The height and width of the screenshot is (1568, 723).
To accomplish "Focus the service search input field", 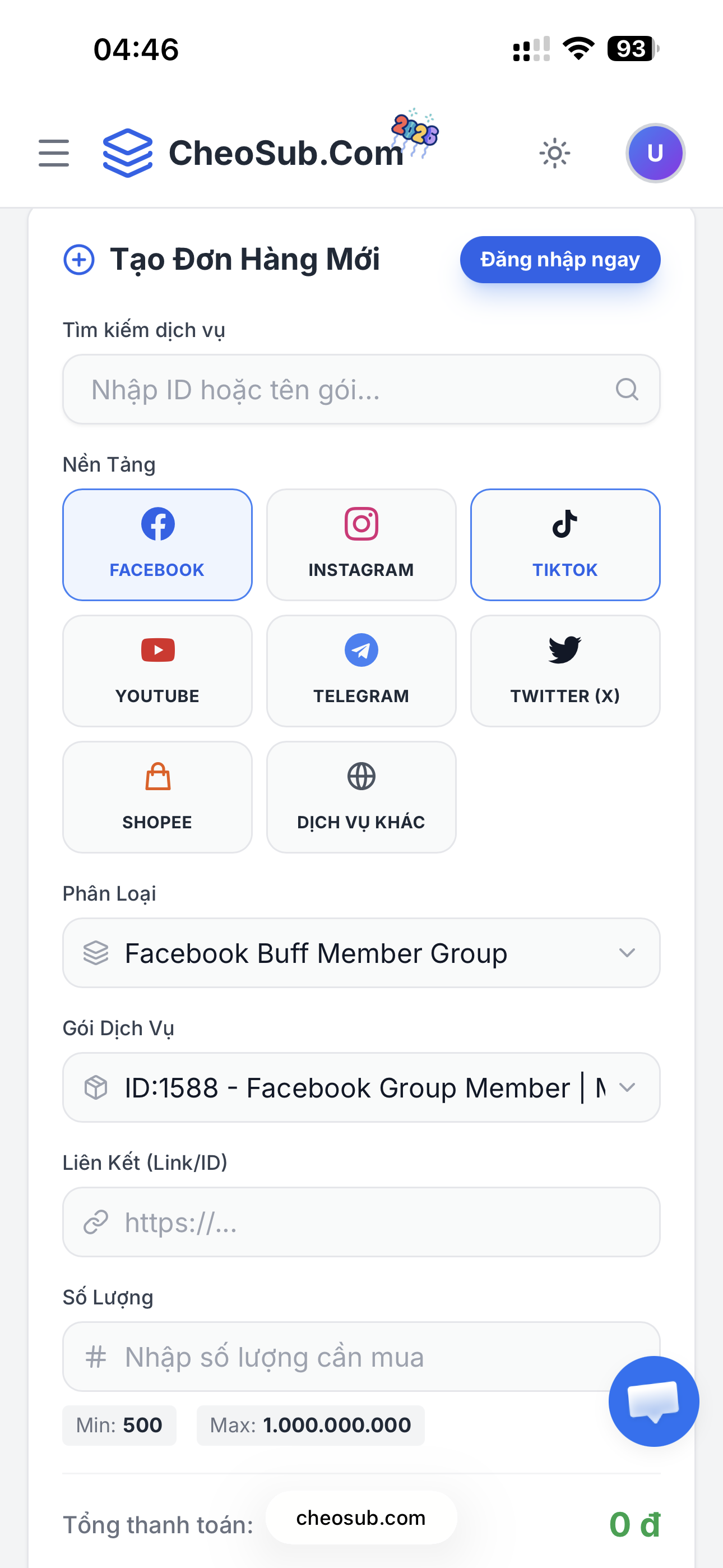I will point(347,390).
